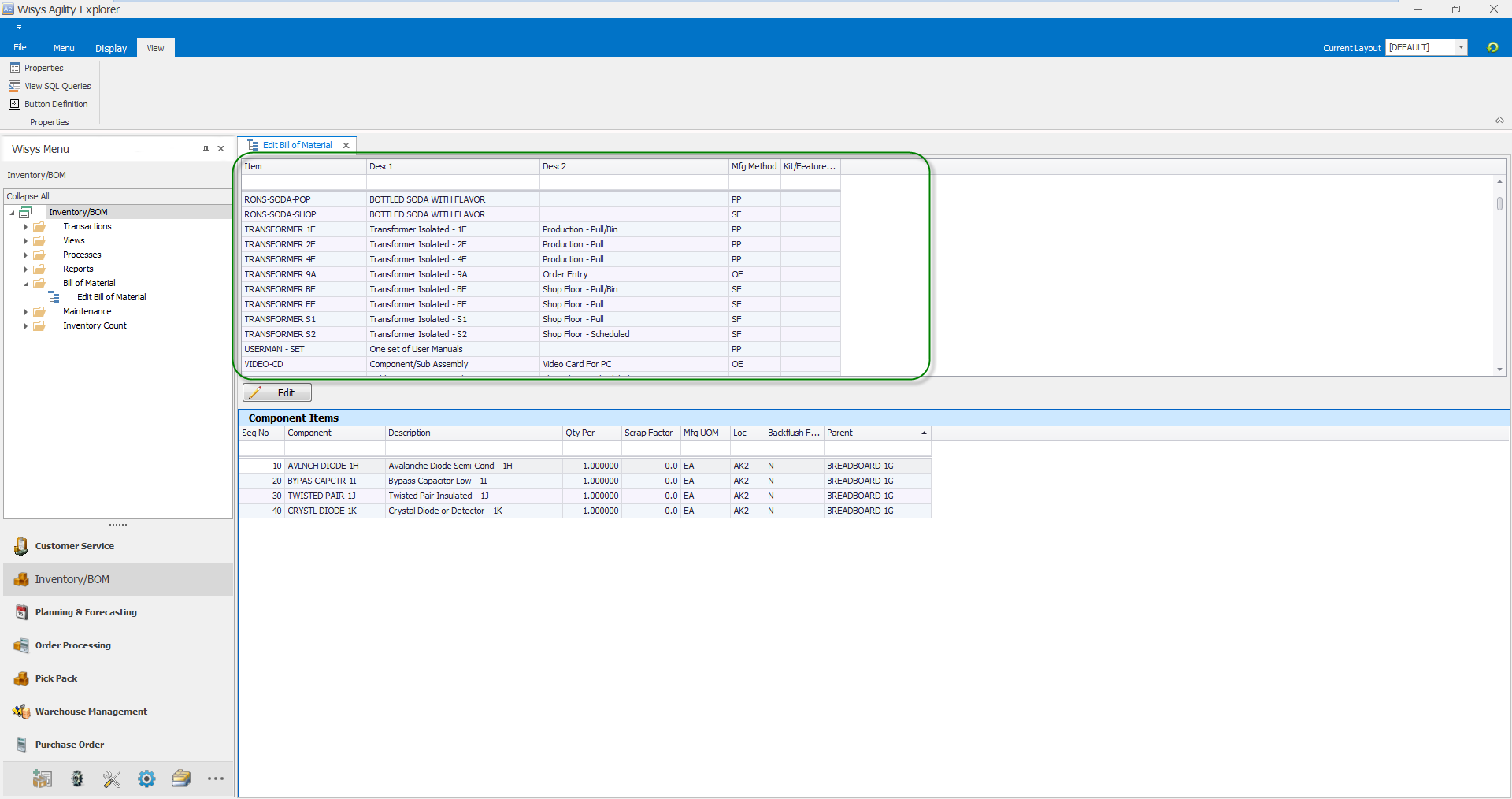This screenshot has height=799, width=1512.
Task: Select the CRYSTL DIODE 1K component row
Action: [585, 511]
